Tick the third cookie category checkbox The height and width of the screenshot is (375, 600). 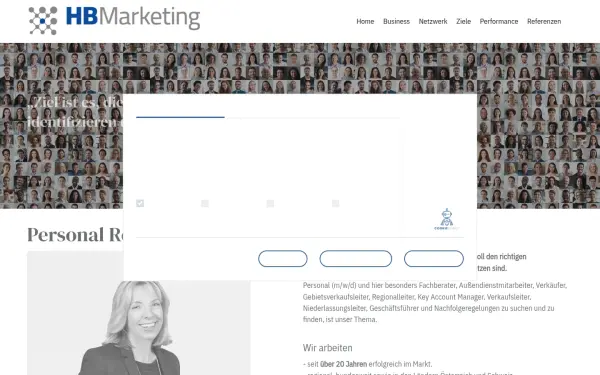click(x=270, y=203)
